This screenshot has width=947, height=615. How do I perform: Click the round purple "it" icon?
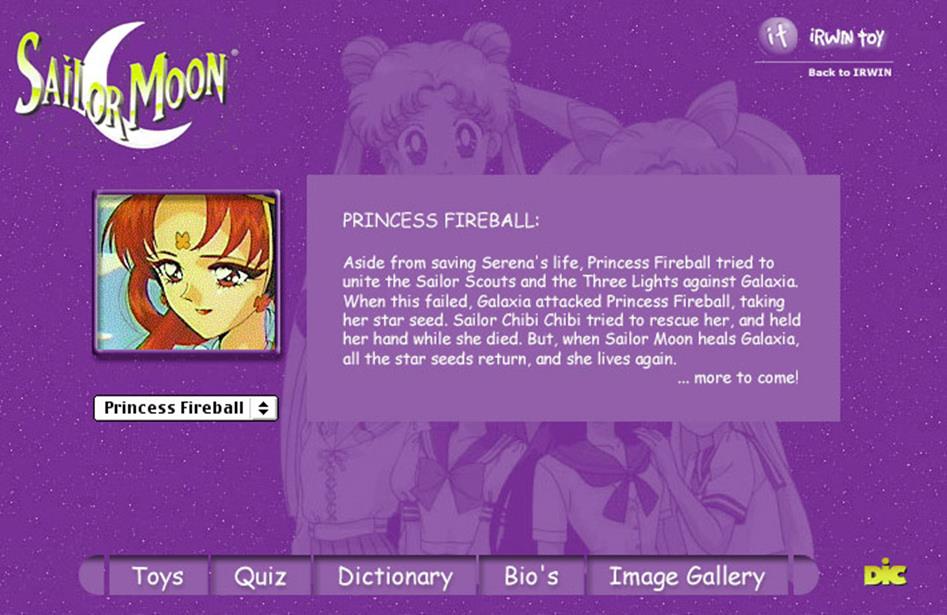coord(778,36)
